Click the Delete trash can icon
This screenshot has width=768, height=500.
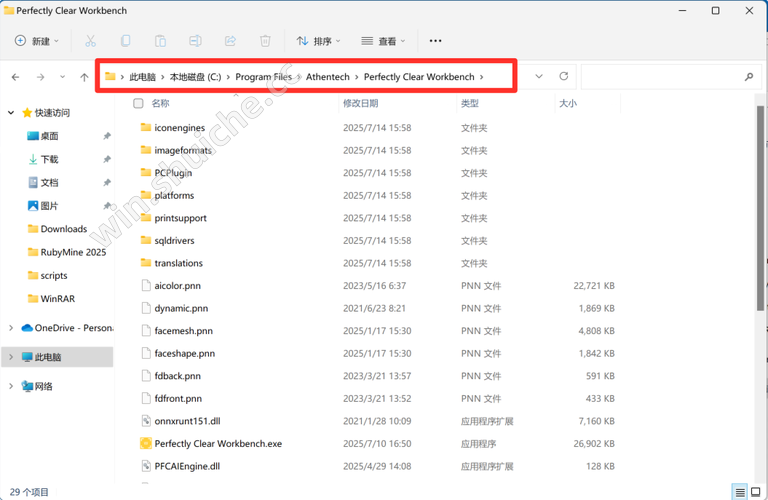pos(265,41)
